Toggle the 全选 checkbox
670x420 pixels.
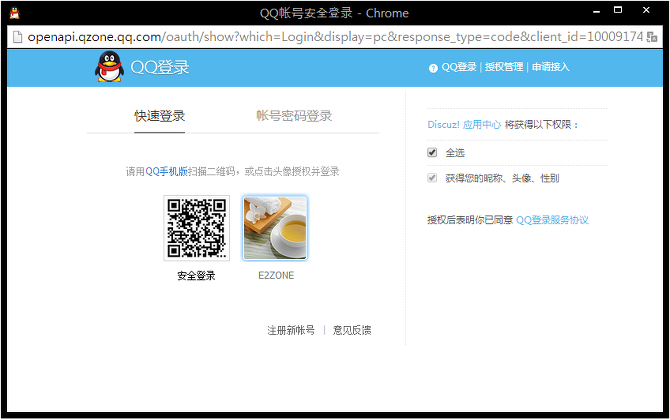click(432, 152)
